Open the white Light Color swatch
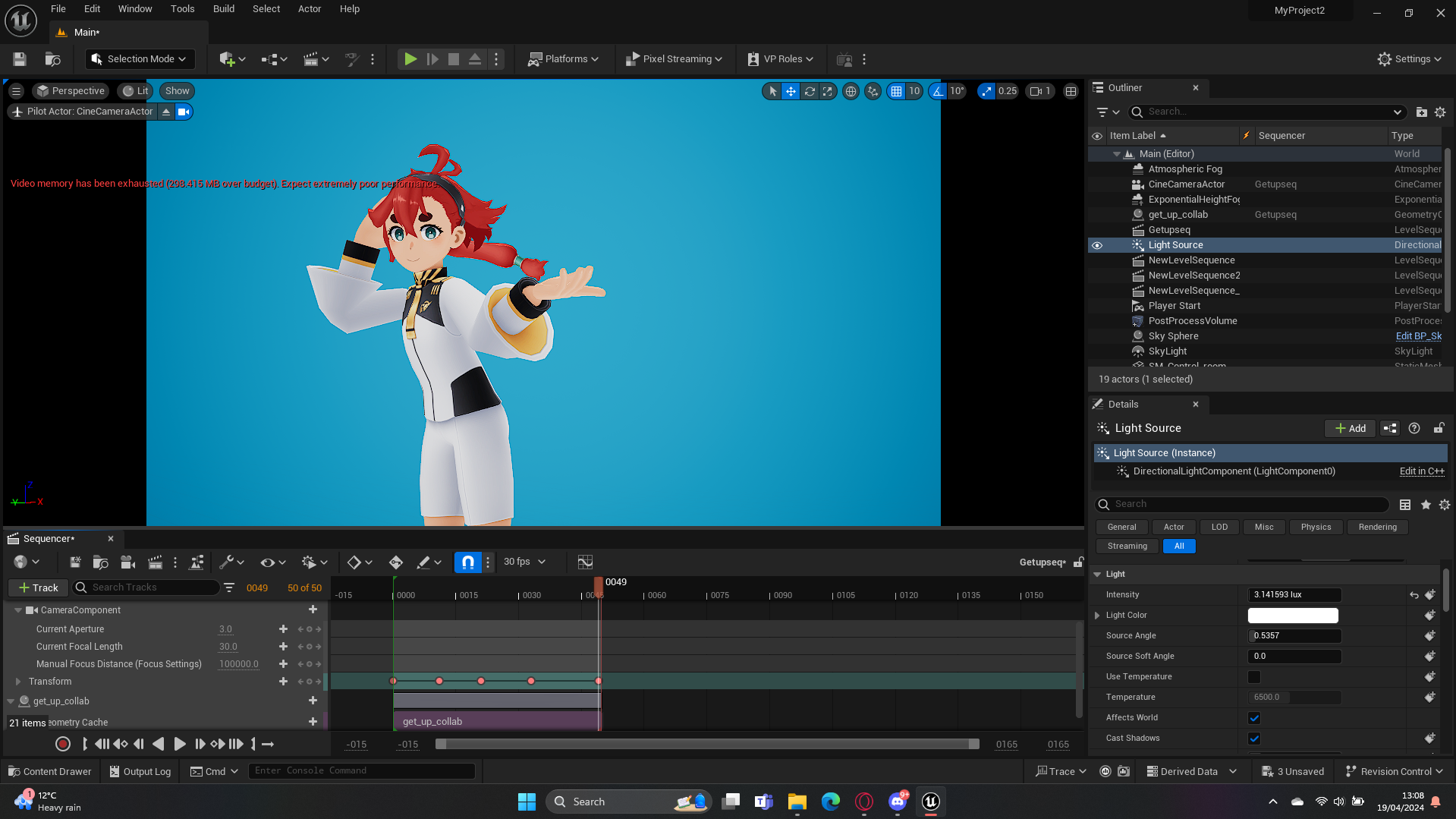Image resolution: width=1456 pixels, height=819 pixels. click(1293, 616)
